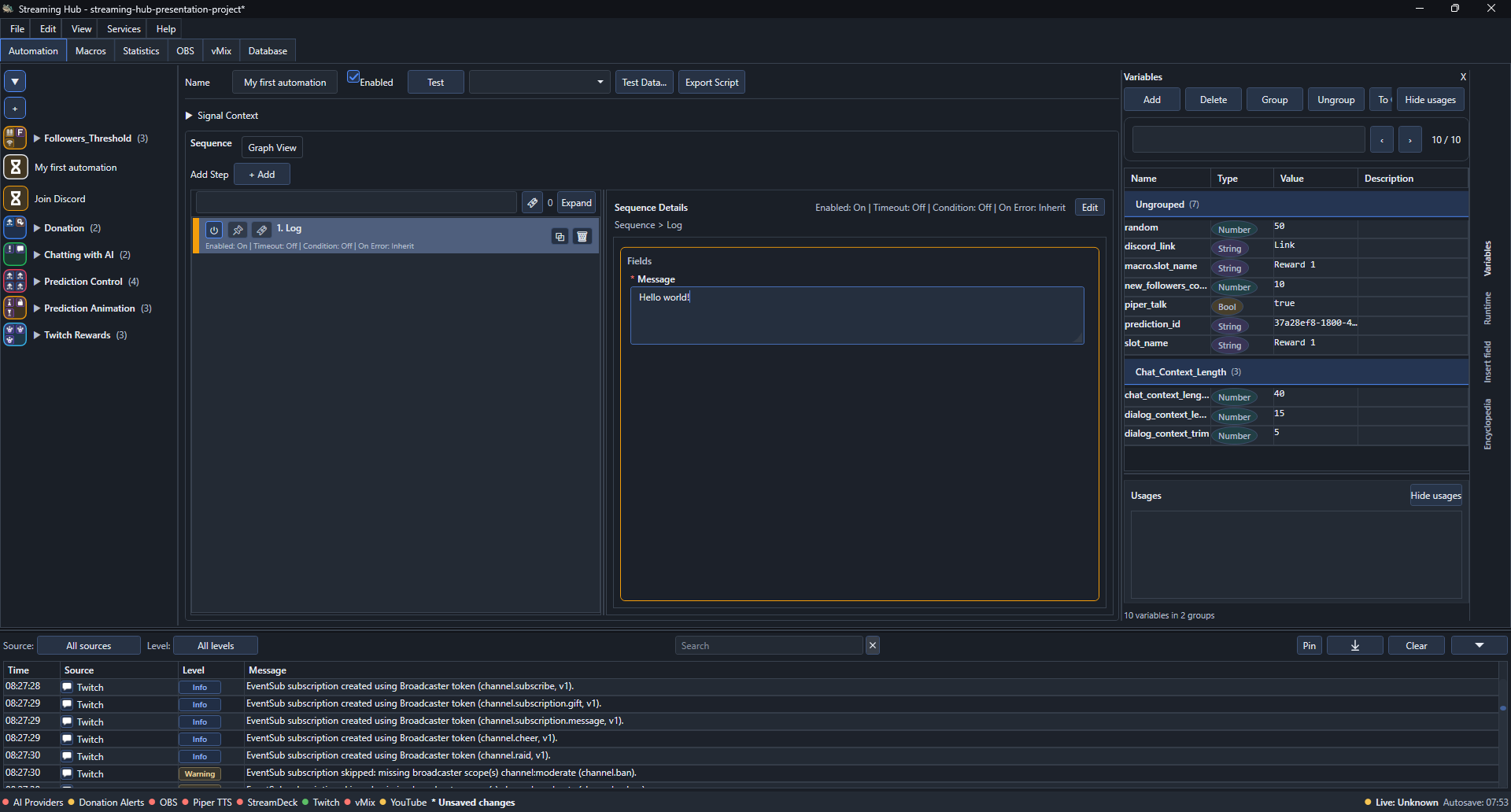Image resolution: width=1511 pixels, height=812 pixels.
Task: Click the variables search input field
Action: (x=1248, y=139)
